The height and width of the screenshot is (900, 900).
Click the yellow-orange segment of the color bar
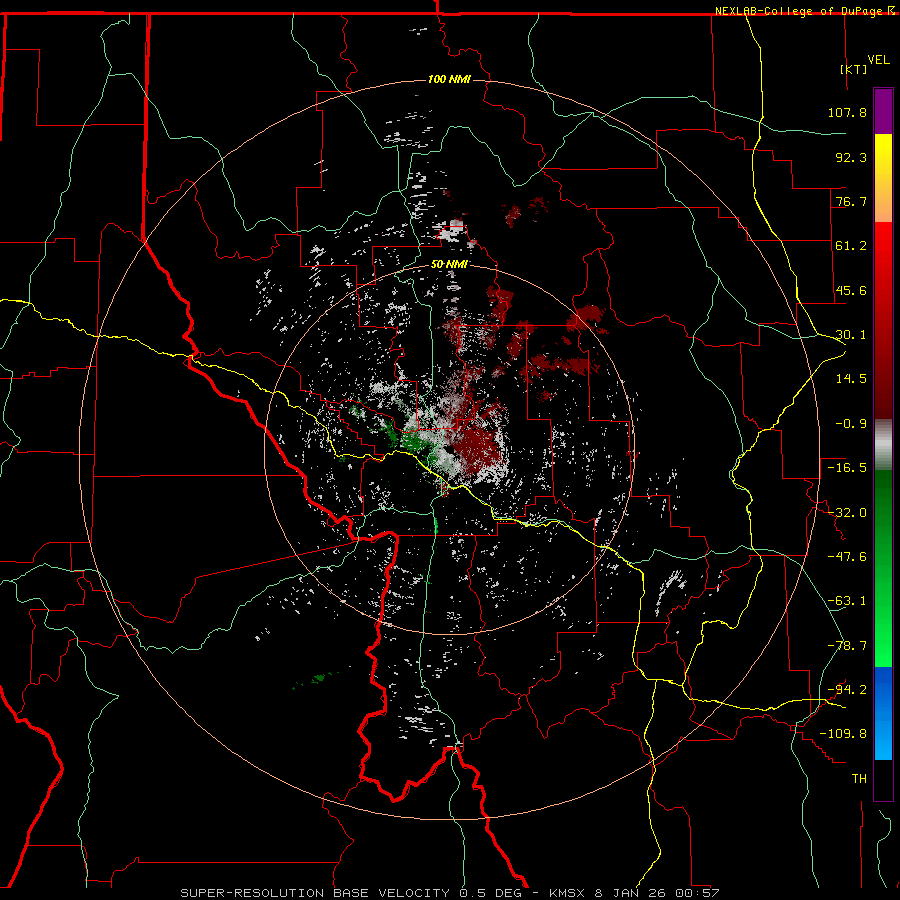pos(883,178)
